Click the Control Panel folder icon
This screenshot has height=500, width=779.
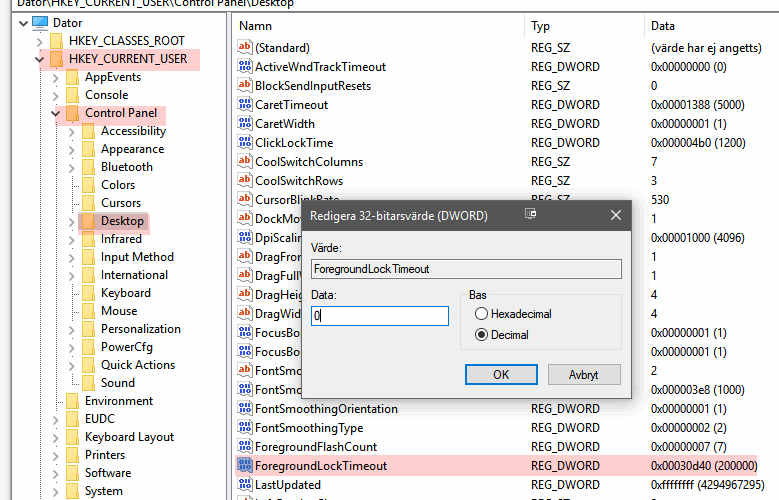pyautogui.click(x=72, y=113)
